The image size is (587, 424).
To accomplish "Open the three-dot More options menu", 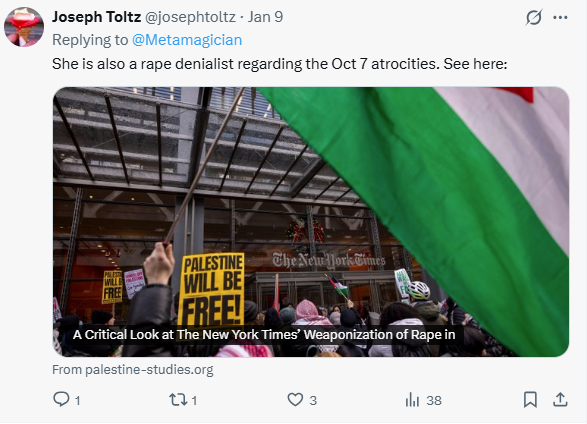I will tap(560, 17).
